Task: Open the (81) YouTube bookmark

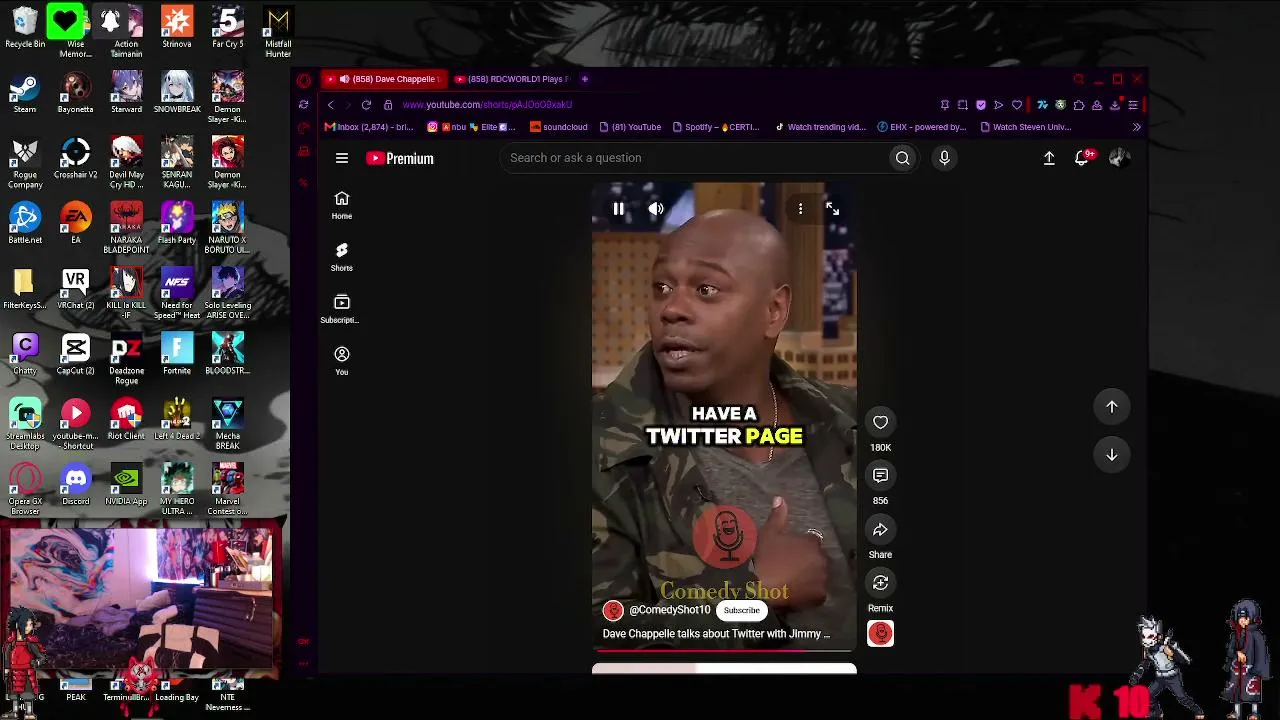Action: pyautogui.click(x=630, y=127)
